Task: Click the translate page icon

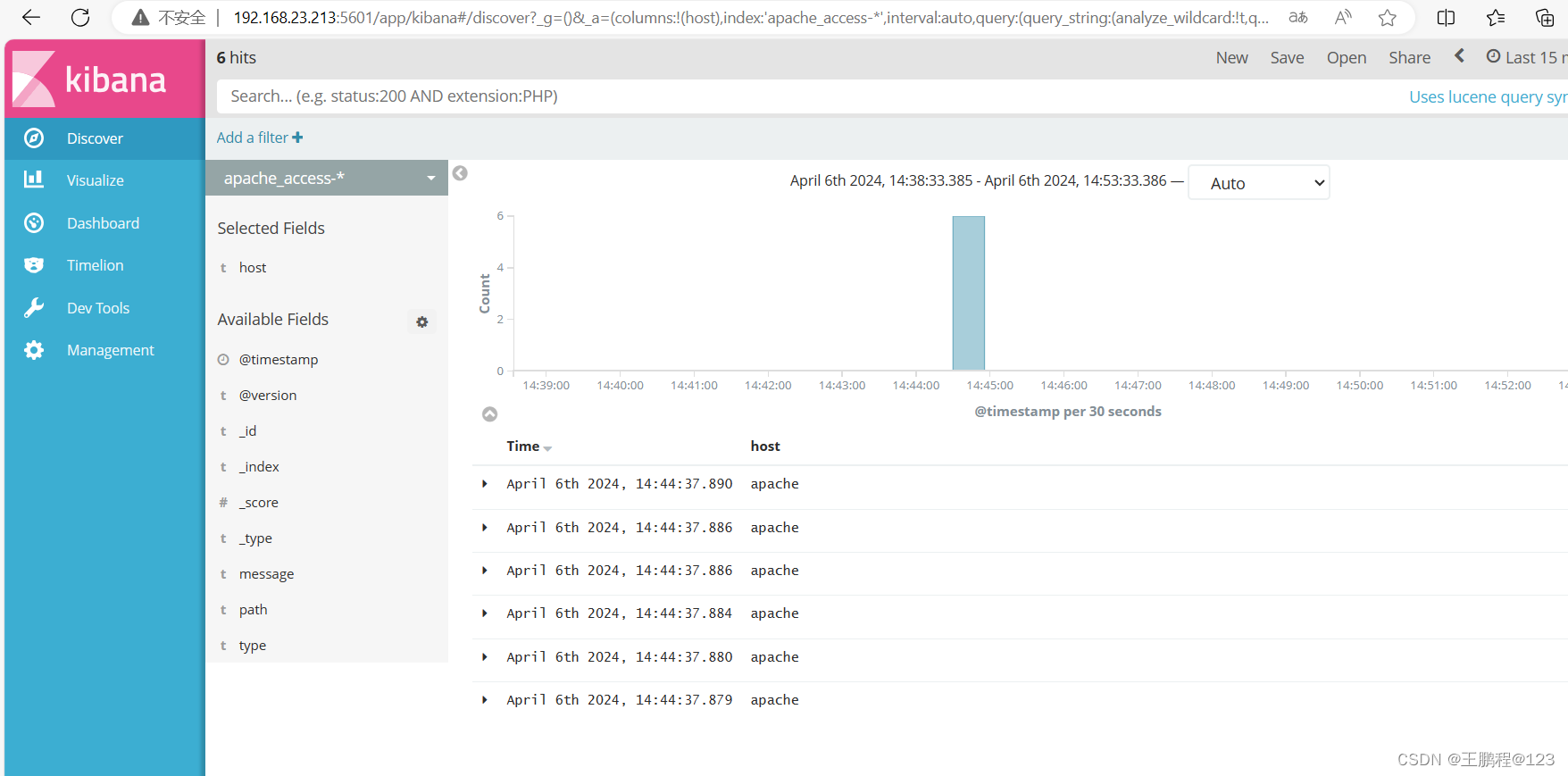Action: point(1298,17)
